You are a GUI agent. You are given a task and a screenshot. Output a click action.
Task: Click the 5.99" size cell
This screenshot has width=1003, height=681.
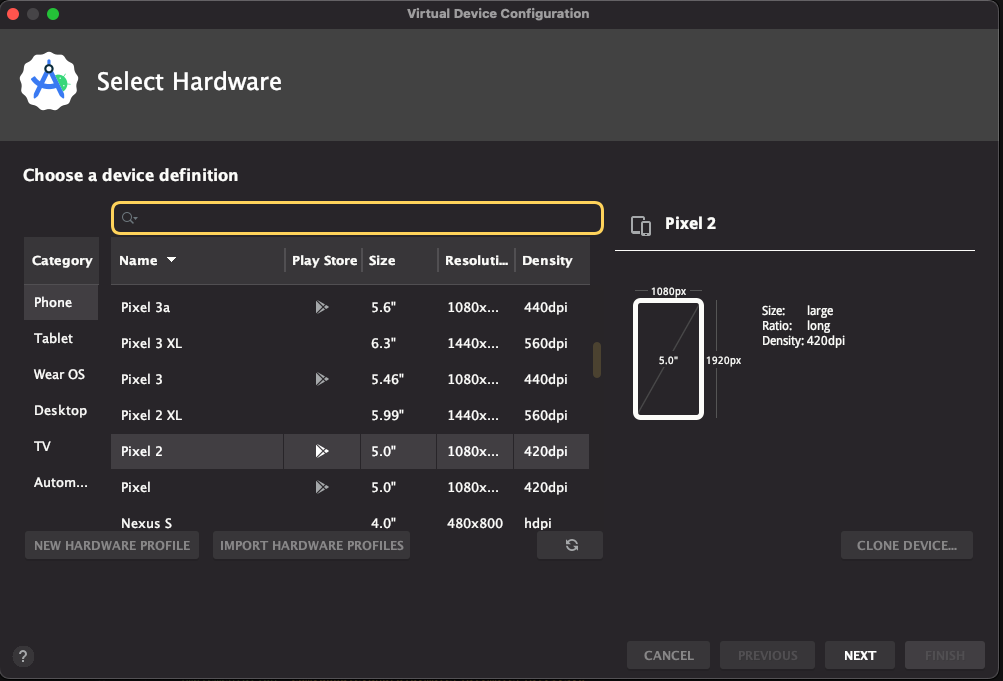tap(387, 415)
